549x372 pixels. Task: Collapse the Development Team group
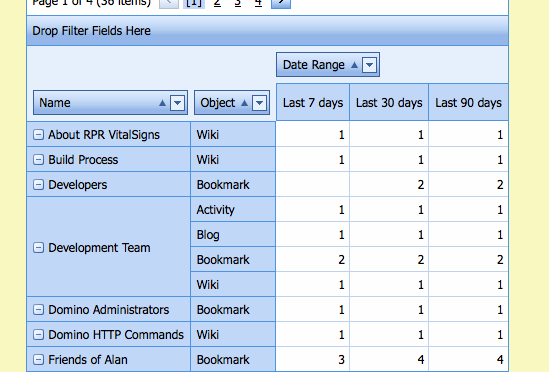pyautogui.click(x=38, y=248)
